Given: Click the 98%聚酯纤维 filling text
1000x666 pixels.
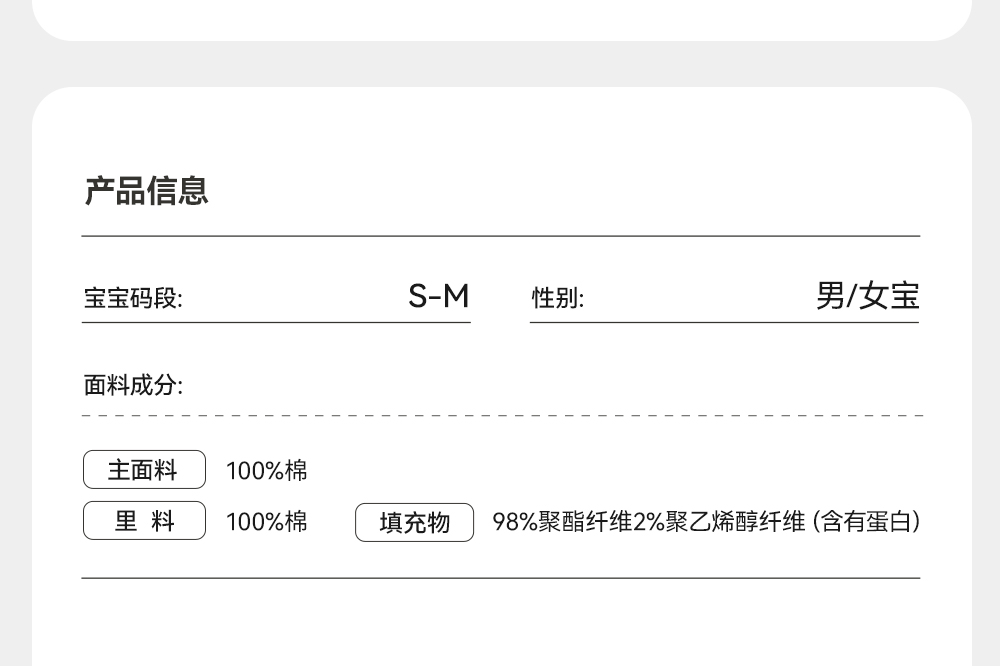Looking at the screenshot, I should (562, 522).
